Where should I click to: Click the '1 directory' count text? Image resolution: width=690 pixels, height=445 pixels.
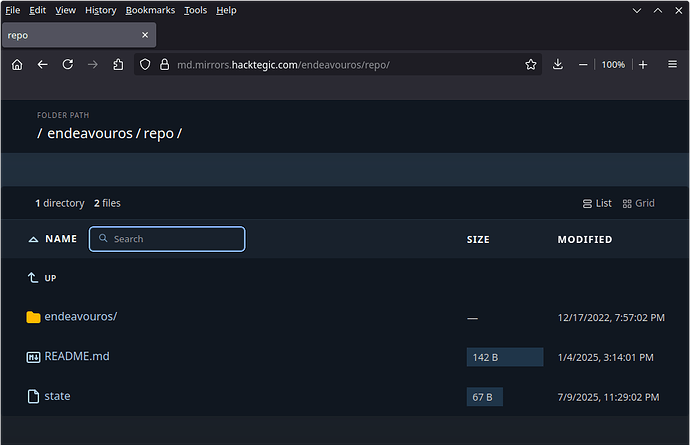[60, 203]
